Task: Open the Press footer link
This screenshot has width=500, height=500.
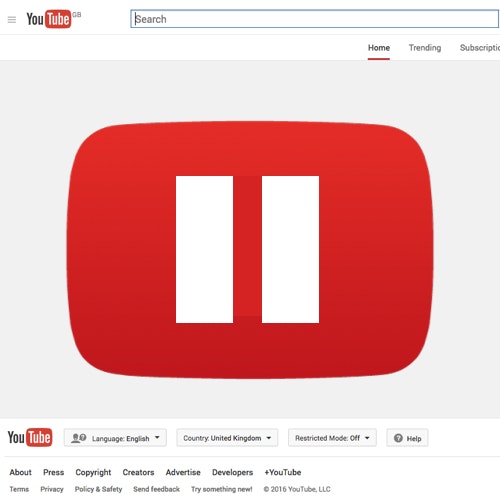Action: tap(54, 472)
